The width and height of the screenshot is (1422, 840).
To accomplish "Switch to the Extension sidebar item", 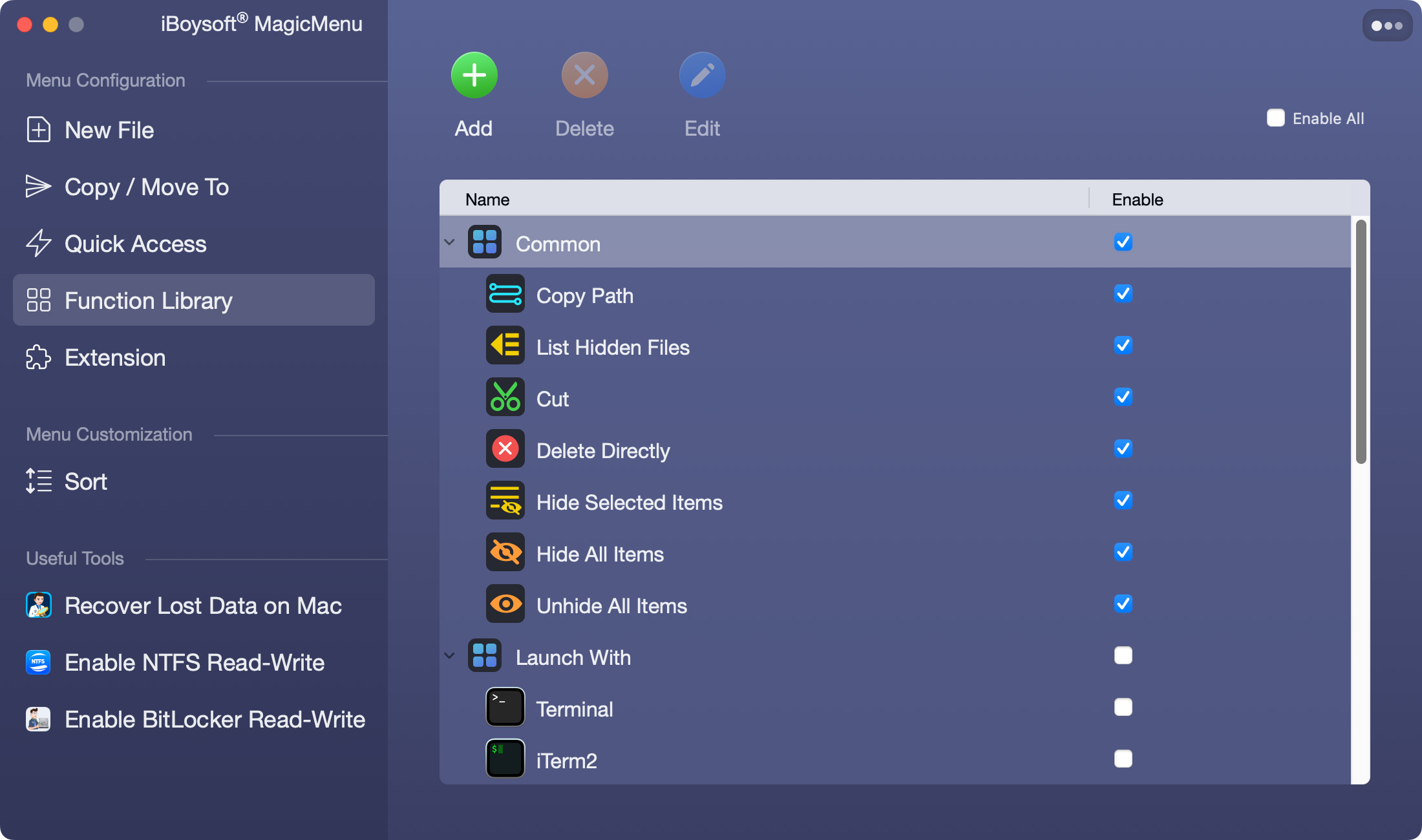I will click(115, 358).
